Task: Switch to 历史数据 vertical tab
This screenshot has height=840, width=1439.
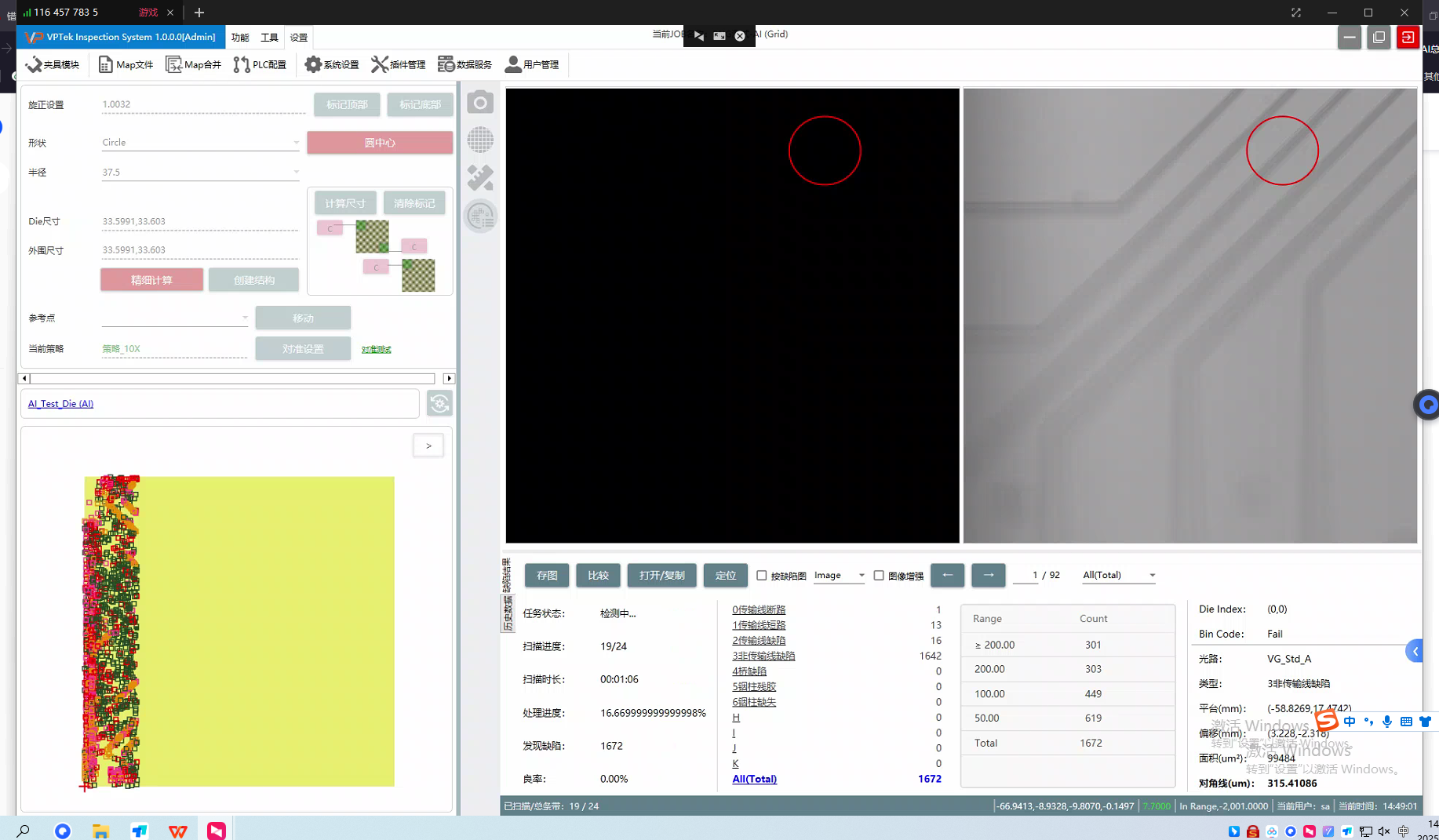Action: 507,613
